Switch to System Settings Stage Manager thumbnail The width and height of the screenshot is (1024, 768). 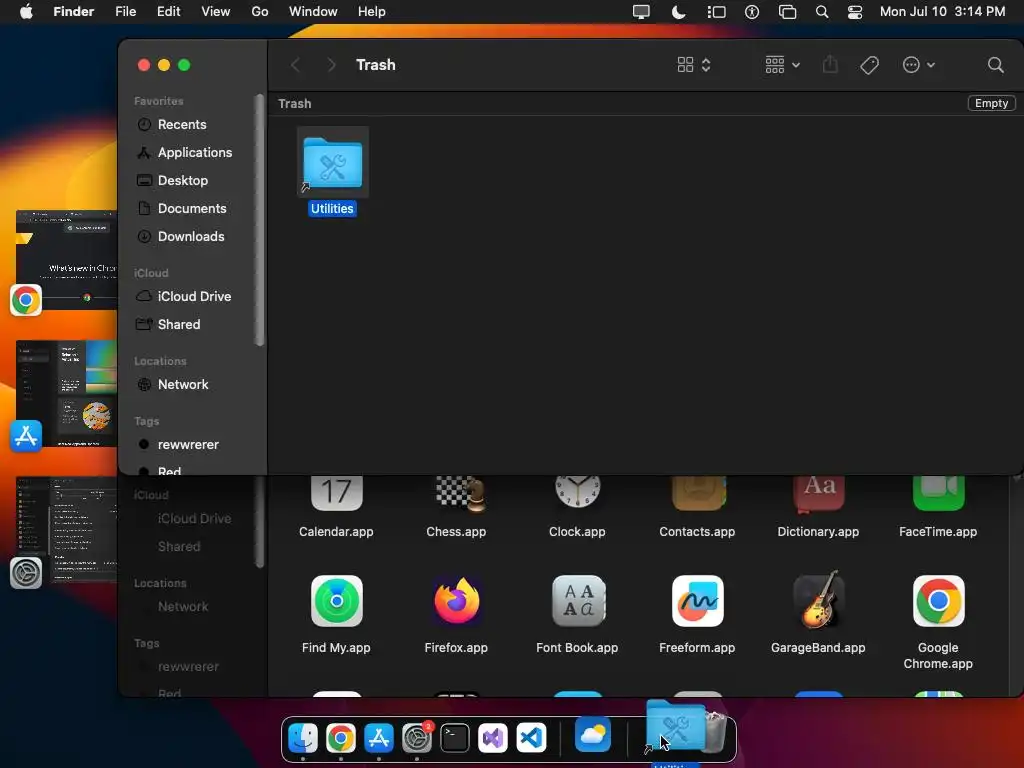coord(65,530)
